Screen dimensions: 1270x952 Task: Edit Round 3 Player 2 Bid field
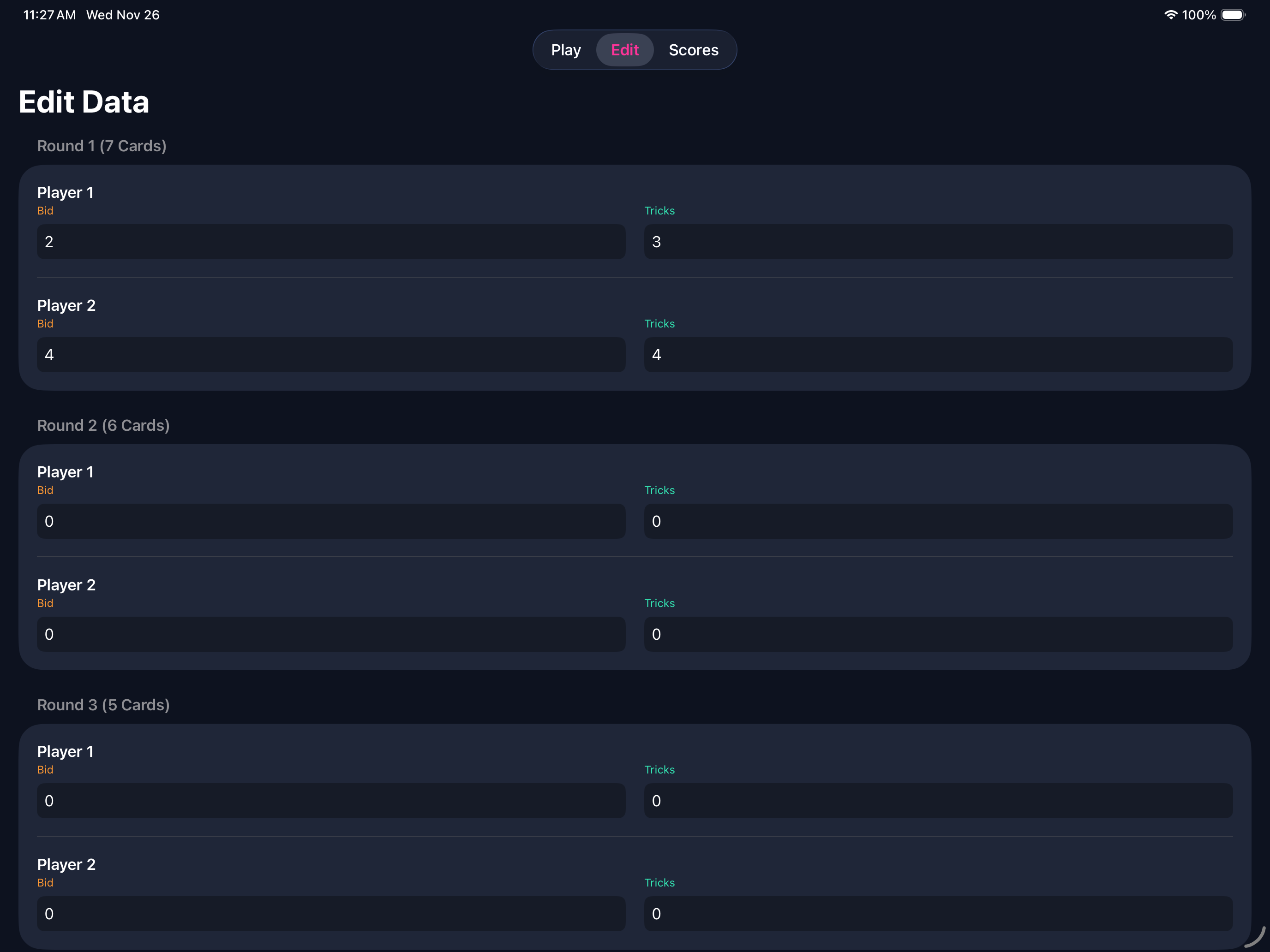pos(331,914)
